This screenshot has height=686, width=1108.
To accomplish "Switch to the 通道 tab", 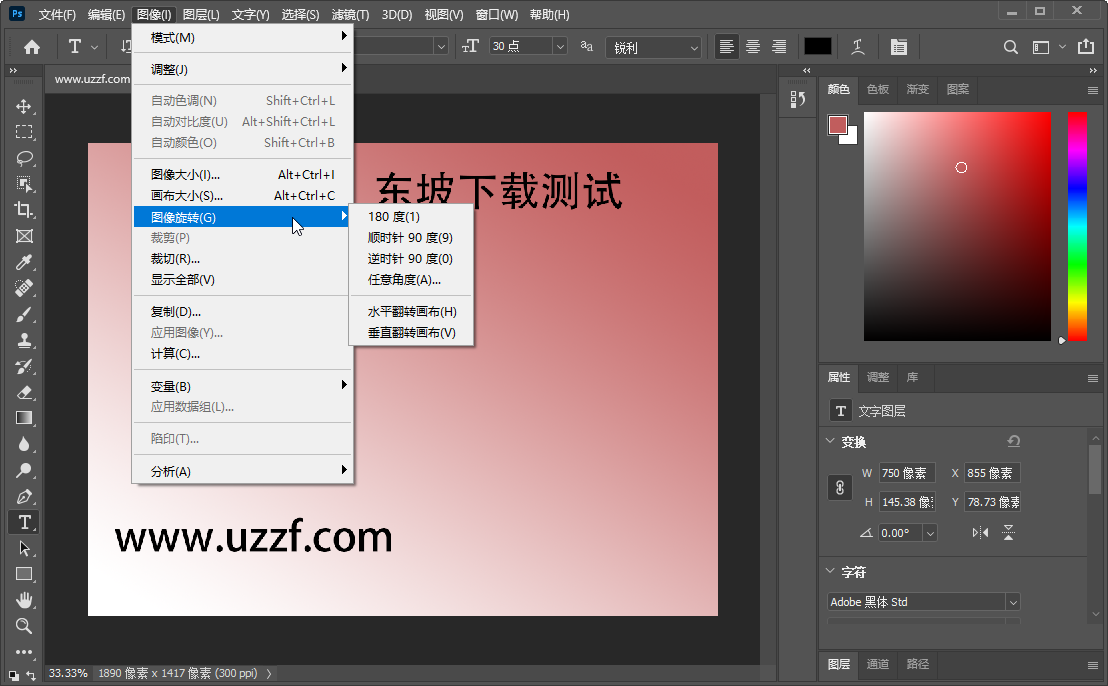I will click(x=878, y=664).
